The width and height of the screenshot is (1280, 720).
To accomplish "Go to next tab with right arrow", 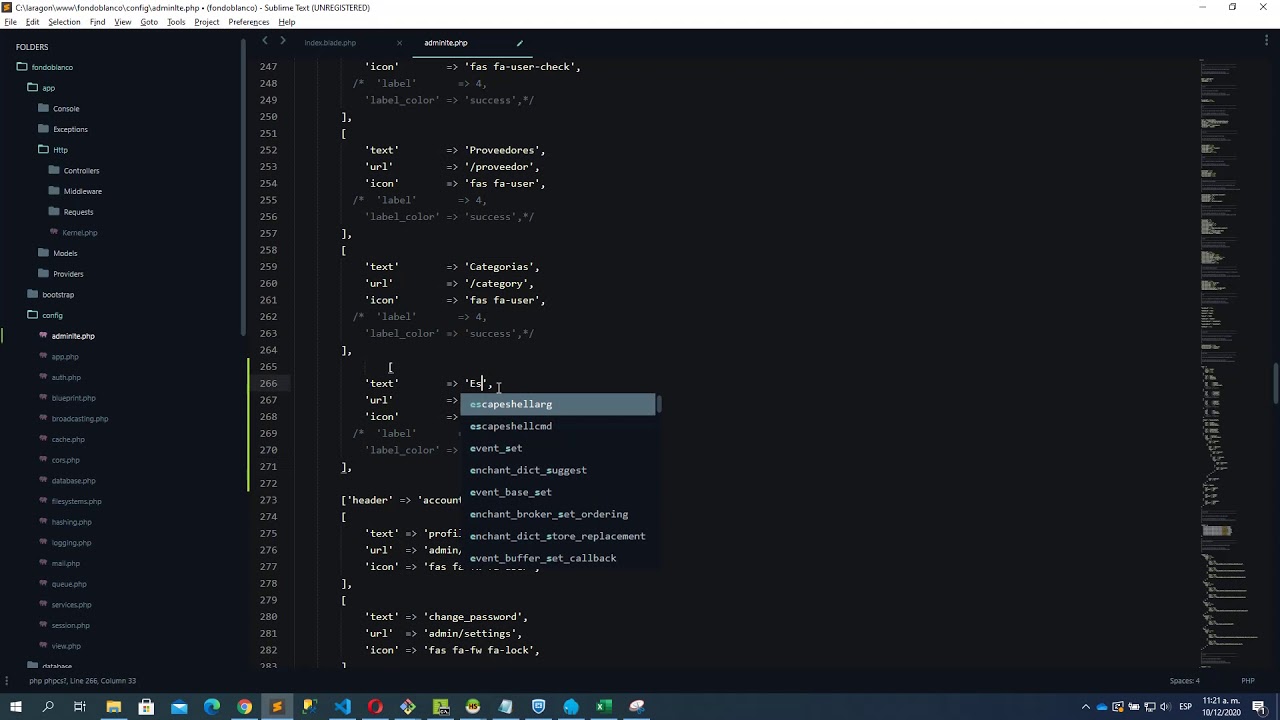I will [283, 41].
